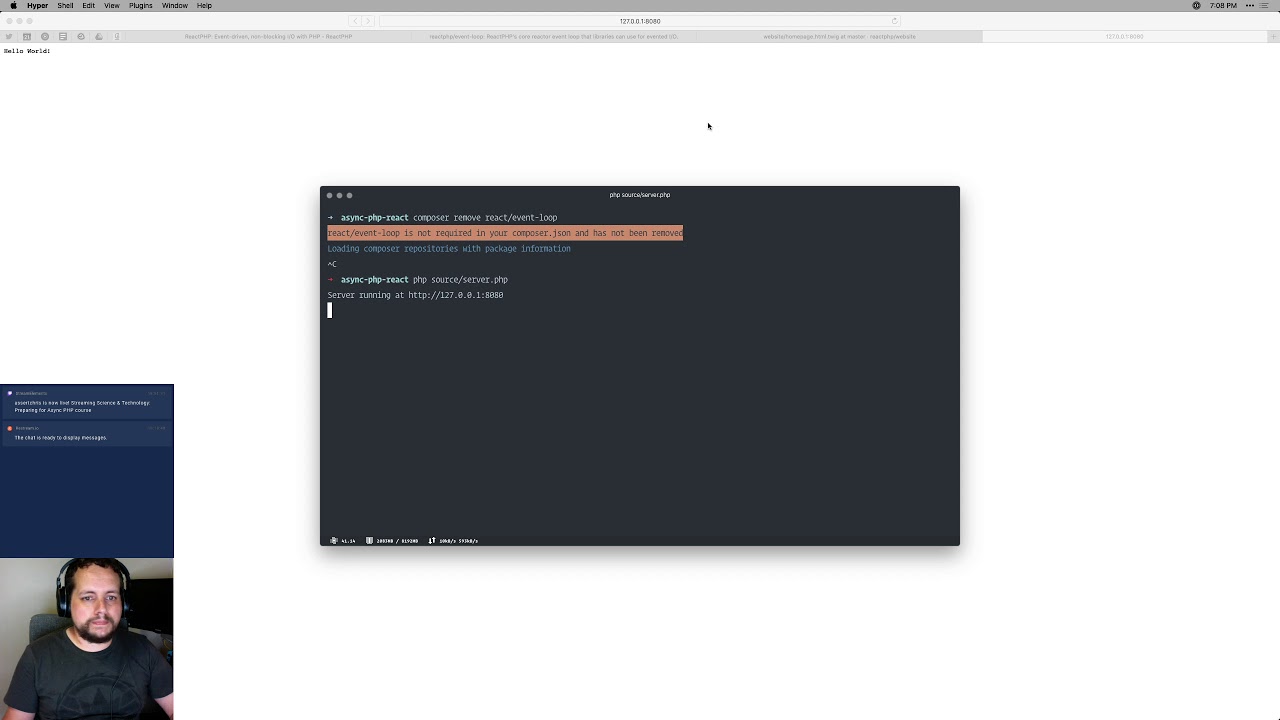Open the Help menu
The image size is (1280, 720).
coord(204,5)
